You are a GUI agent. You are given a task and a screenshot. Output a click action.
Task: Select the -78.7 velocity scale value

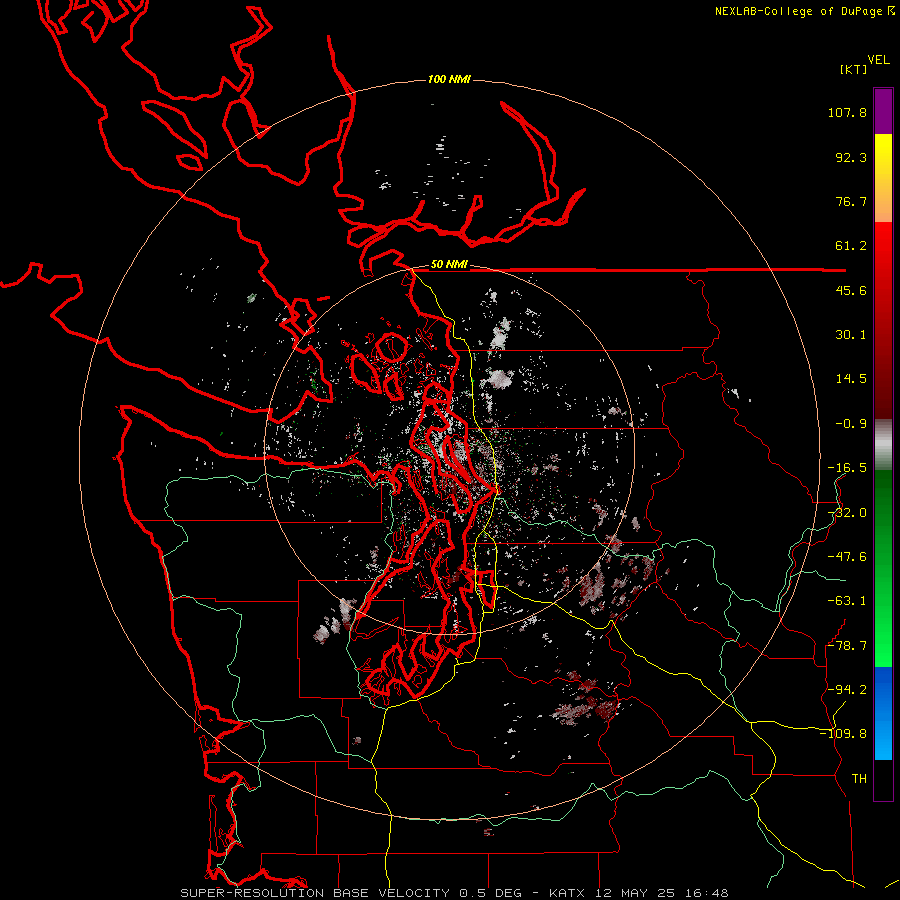point(847,646)
